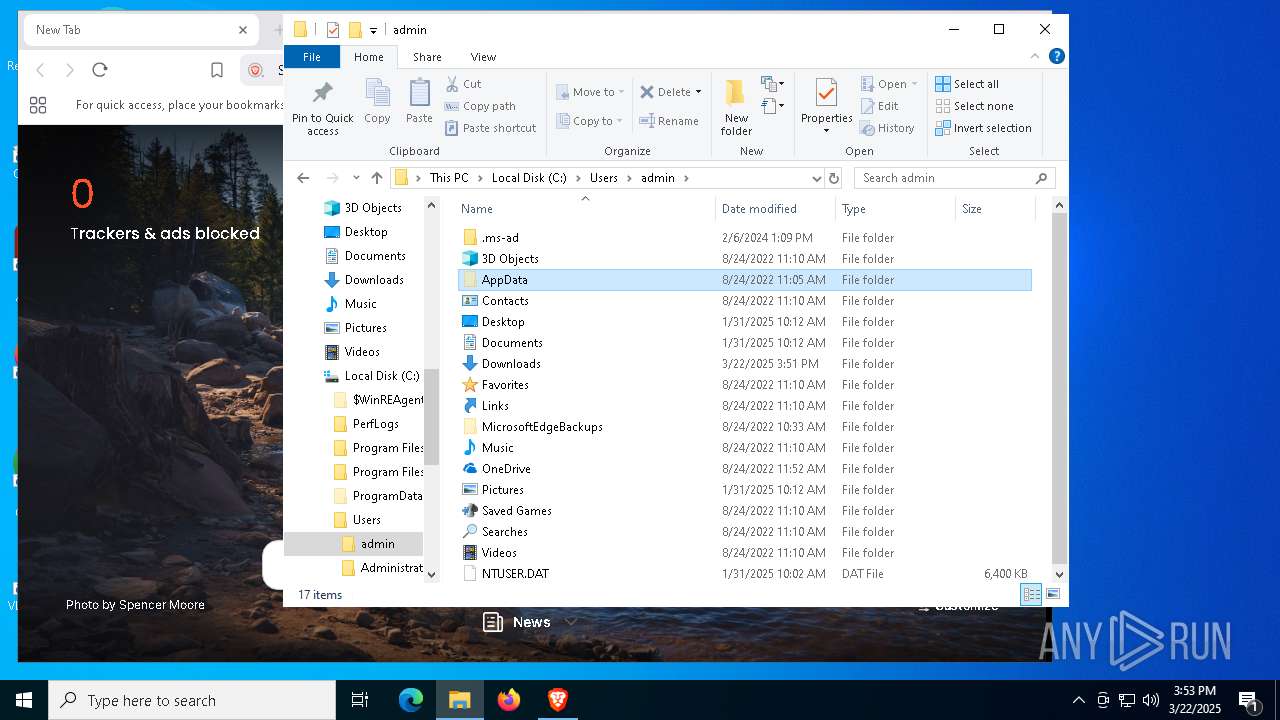The width and height of the screenshot is (1280, 720).
Task: Select Downloads in navigation pane
Action: (x=374, y=280)
